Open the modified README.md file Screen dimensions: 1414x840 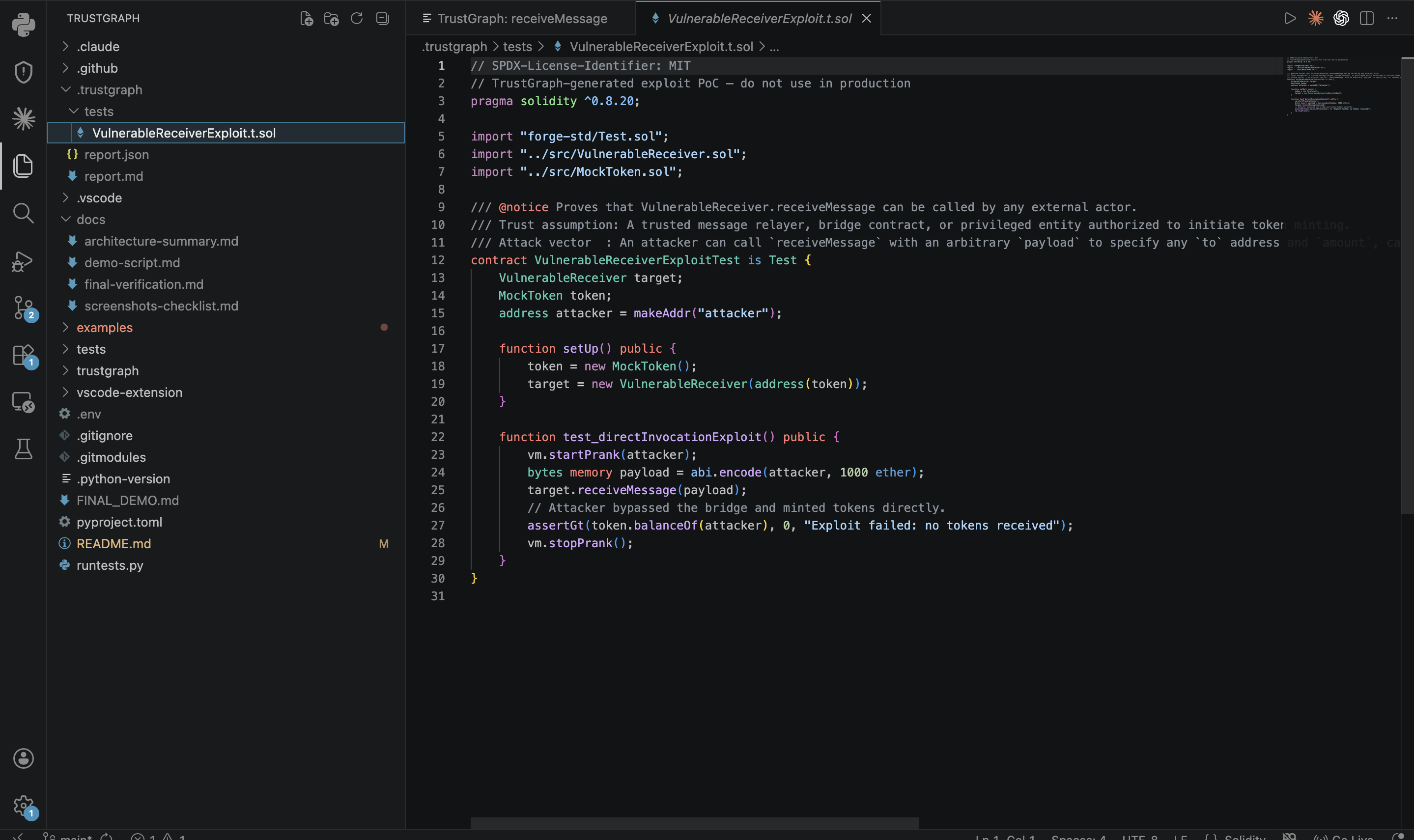click(226, 543)
